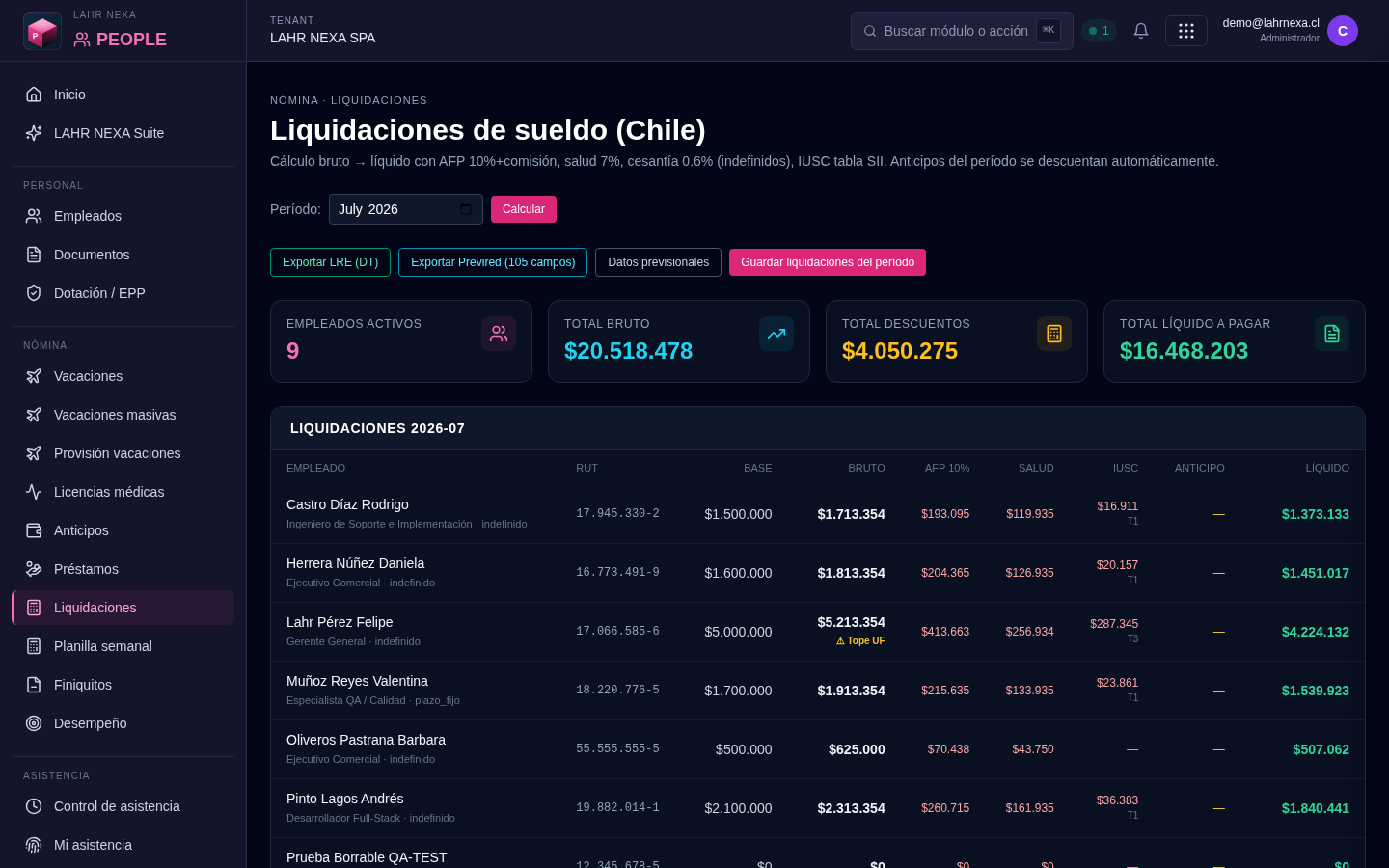Open Control de asistencia page

click(x=123, y=806)
